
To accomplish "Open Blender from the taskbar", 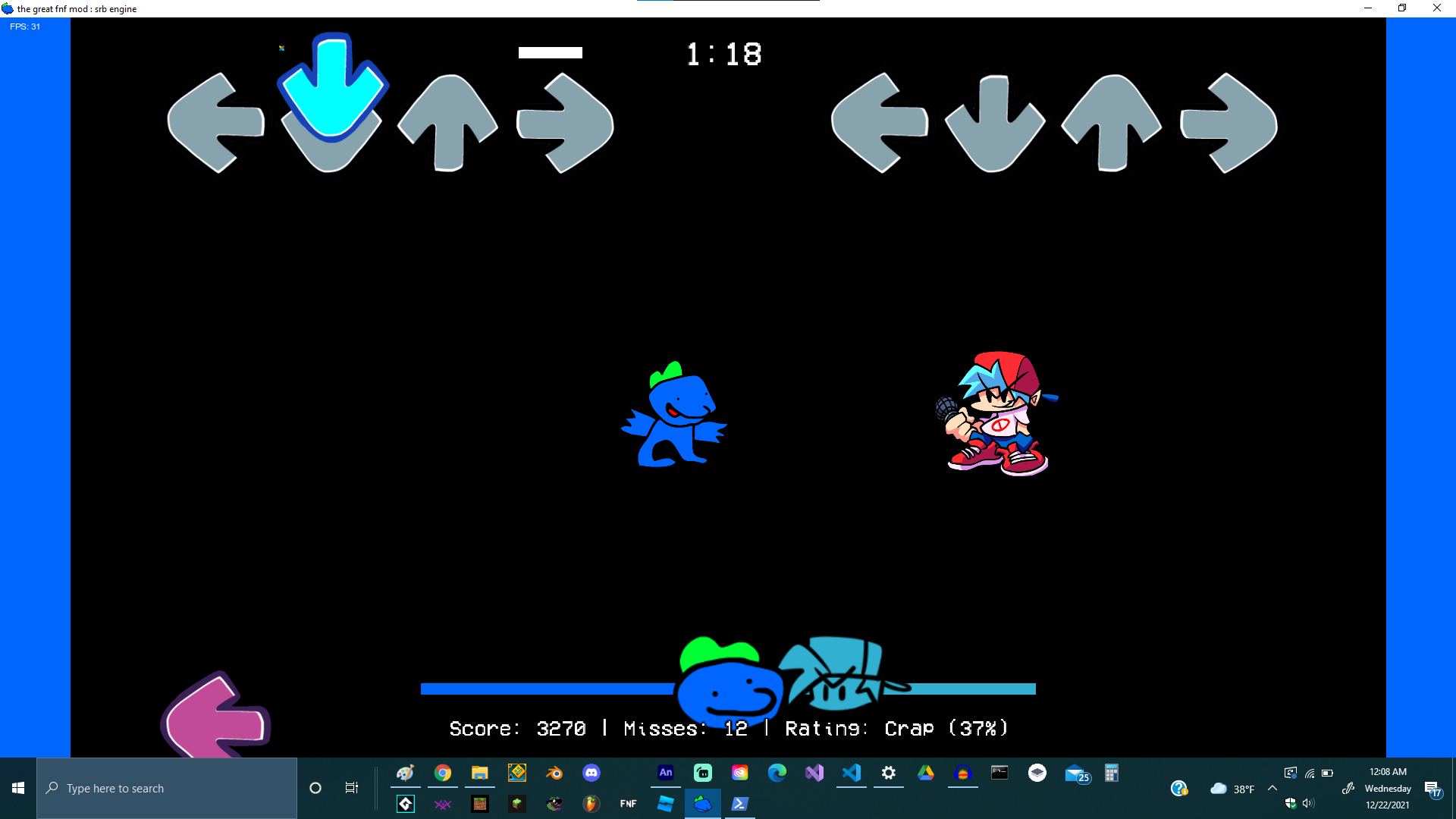I will click(555, 773).
